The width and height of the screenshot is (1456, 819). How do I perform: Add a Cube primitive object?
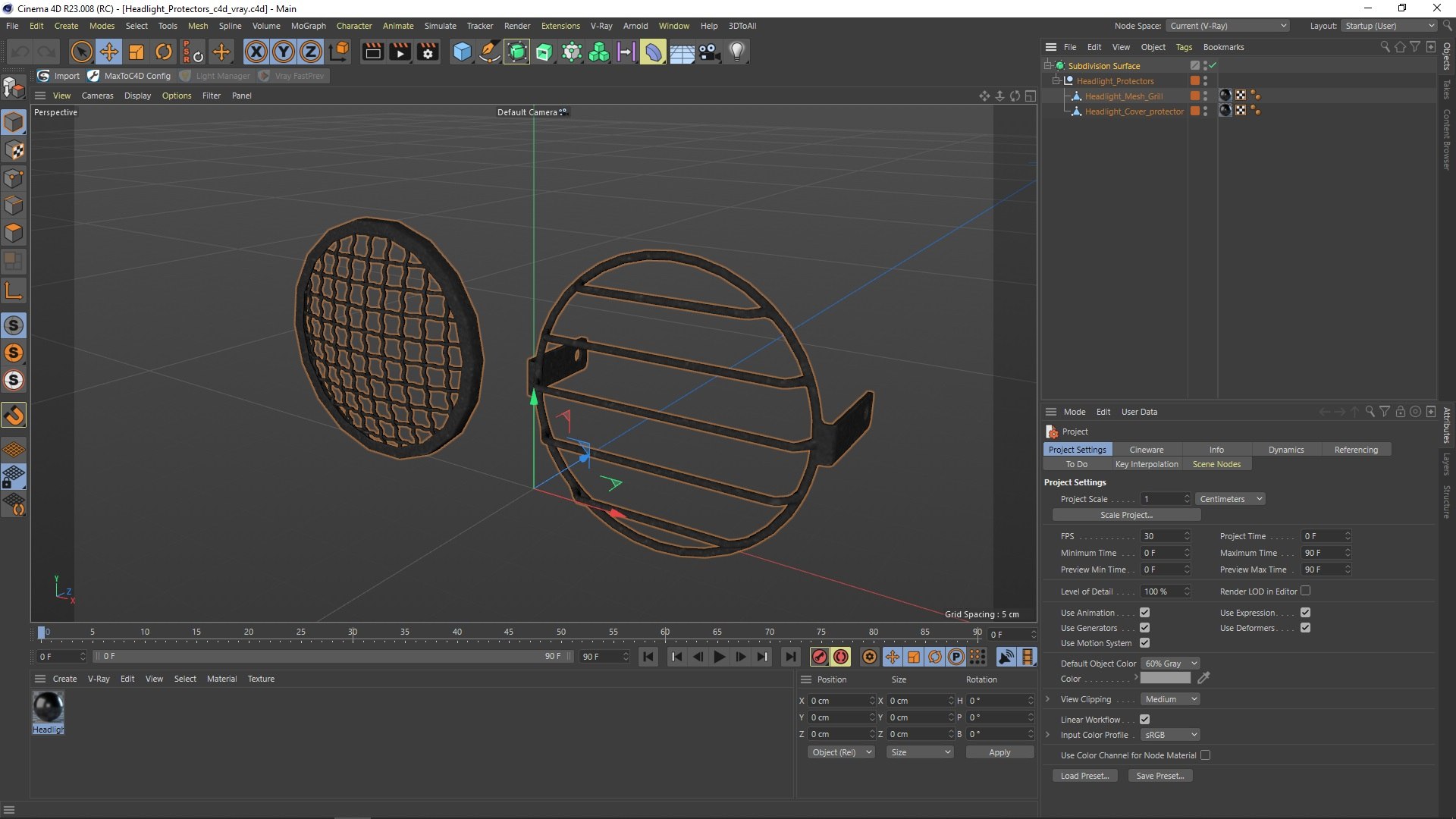coord(462,52)
